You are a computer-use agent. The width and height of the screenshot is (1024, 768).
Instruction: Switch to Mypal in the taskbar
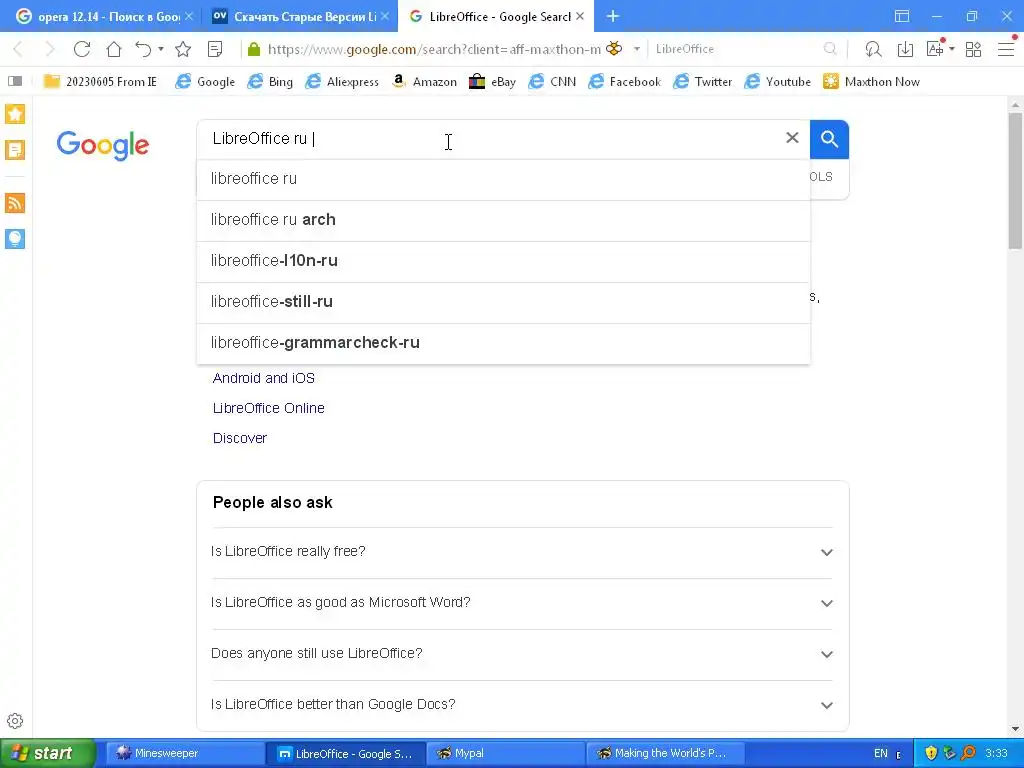pos(505,754)
